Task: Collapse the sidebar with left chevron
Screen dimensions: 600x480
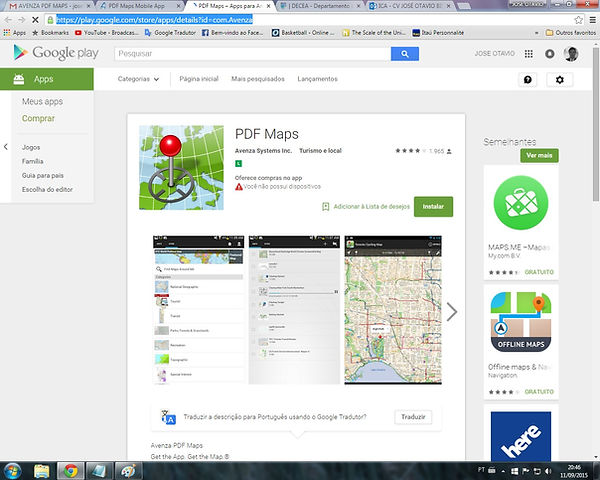Action: (x=5, y=147)
